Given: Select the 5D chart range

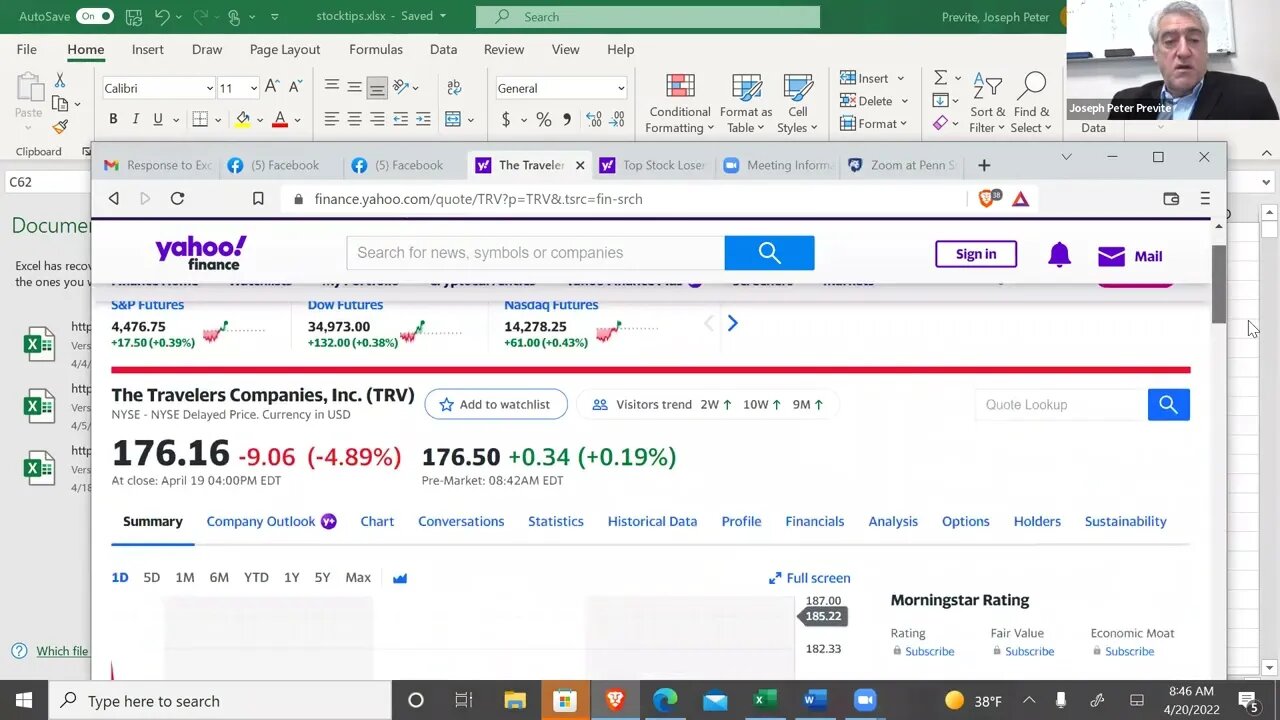Looking at the screenshot, I should (x=152, y=578).
